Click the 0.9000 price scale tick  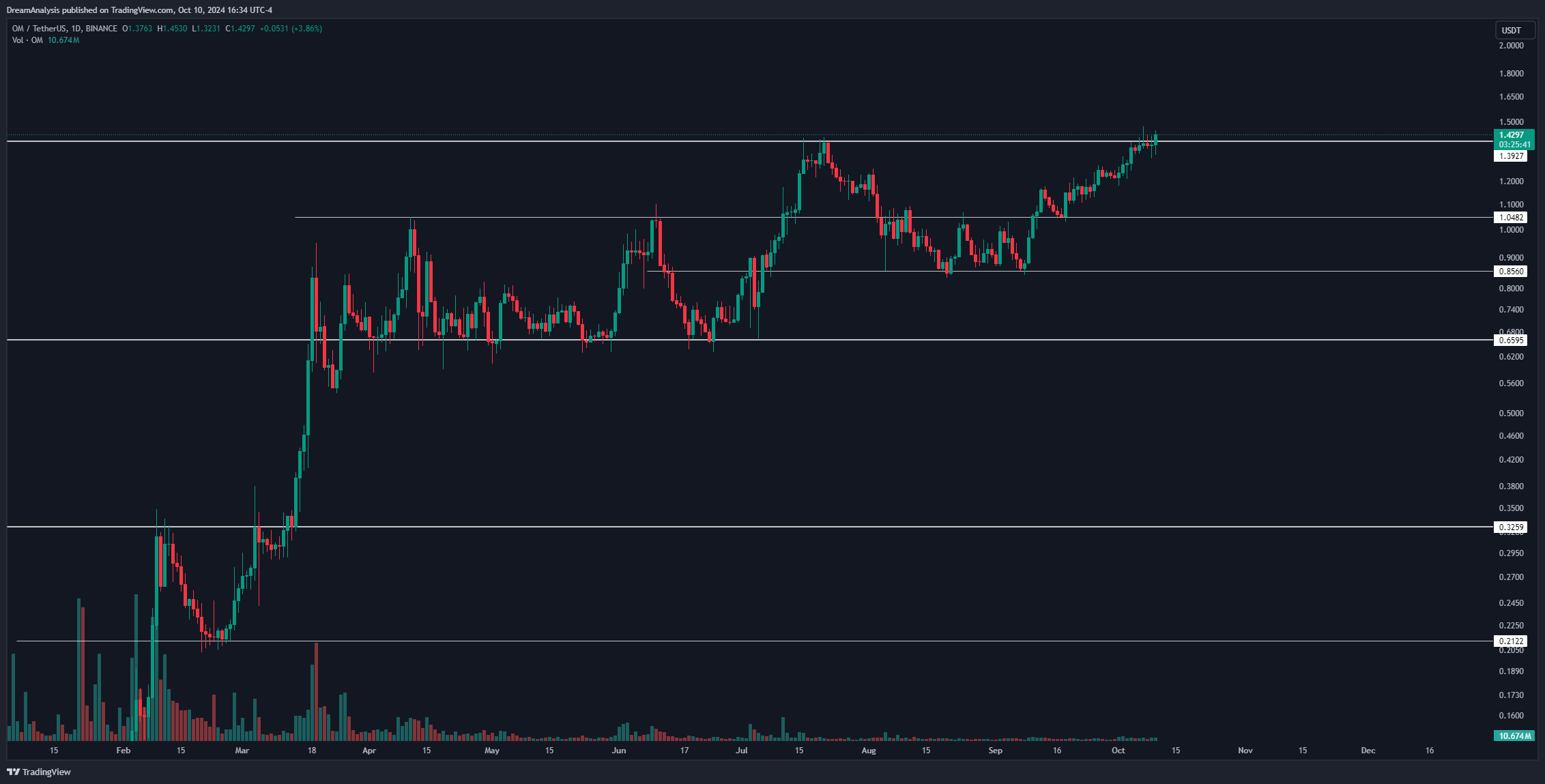pos(1511,258)
